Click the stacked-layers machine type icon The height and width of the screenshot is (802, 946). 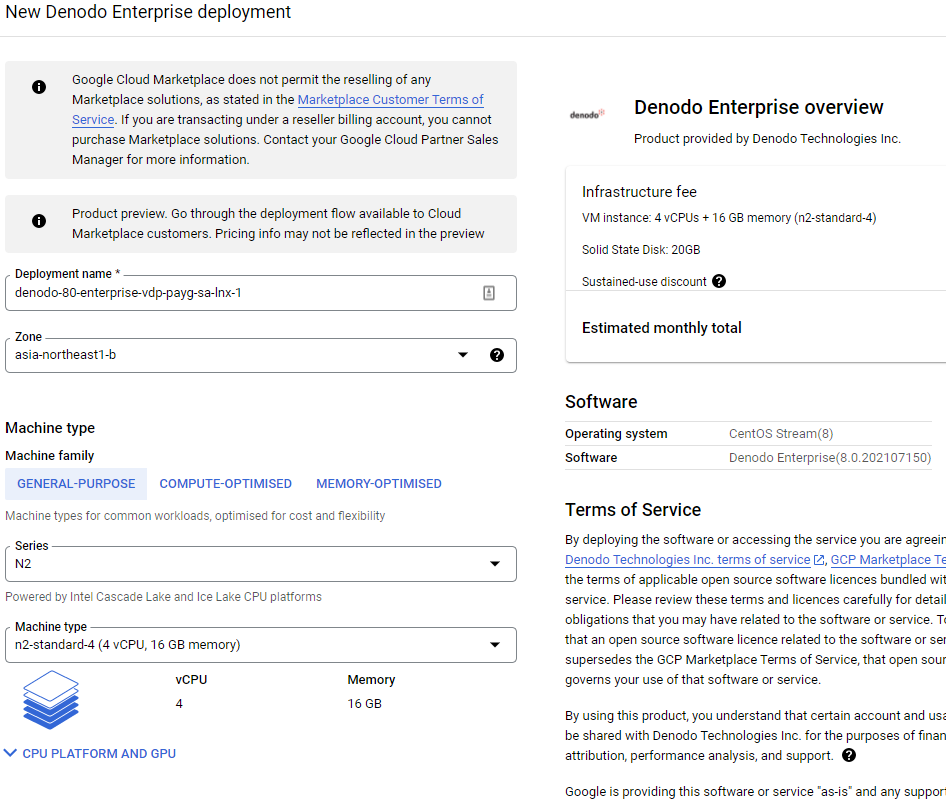tap(51, 699)
